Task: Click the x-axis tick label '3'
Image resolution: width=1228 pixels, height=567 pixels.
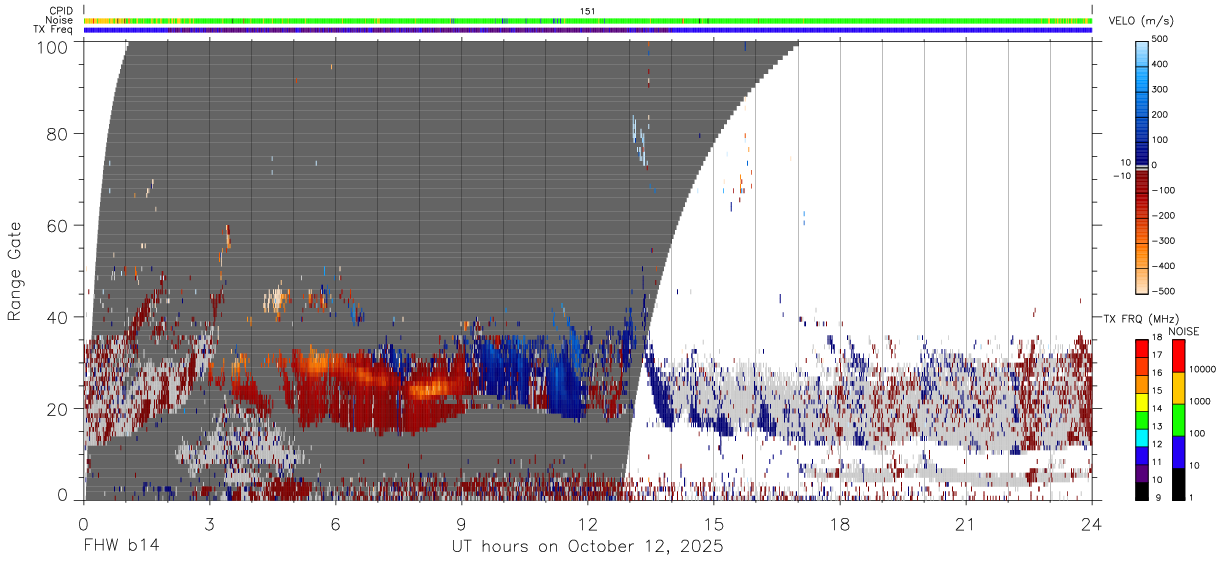Action: [x=209, y=523]
